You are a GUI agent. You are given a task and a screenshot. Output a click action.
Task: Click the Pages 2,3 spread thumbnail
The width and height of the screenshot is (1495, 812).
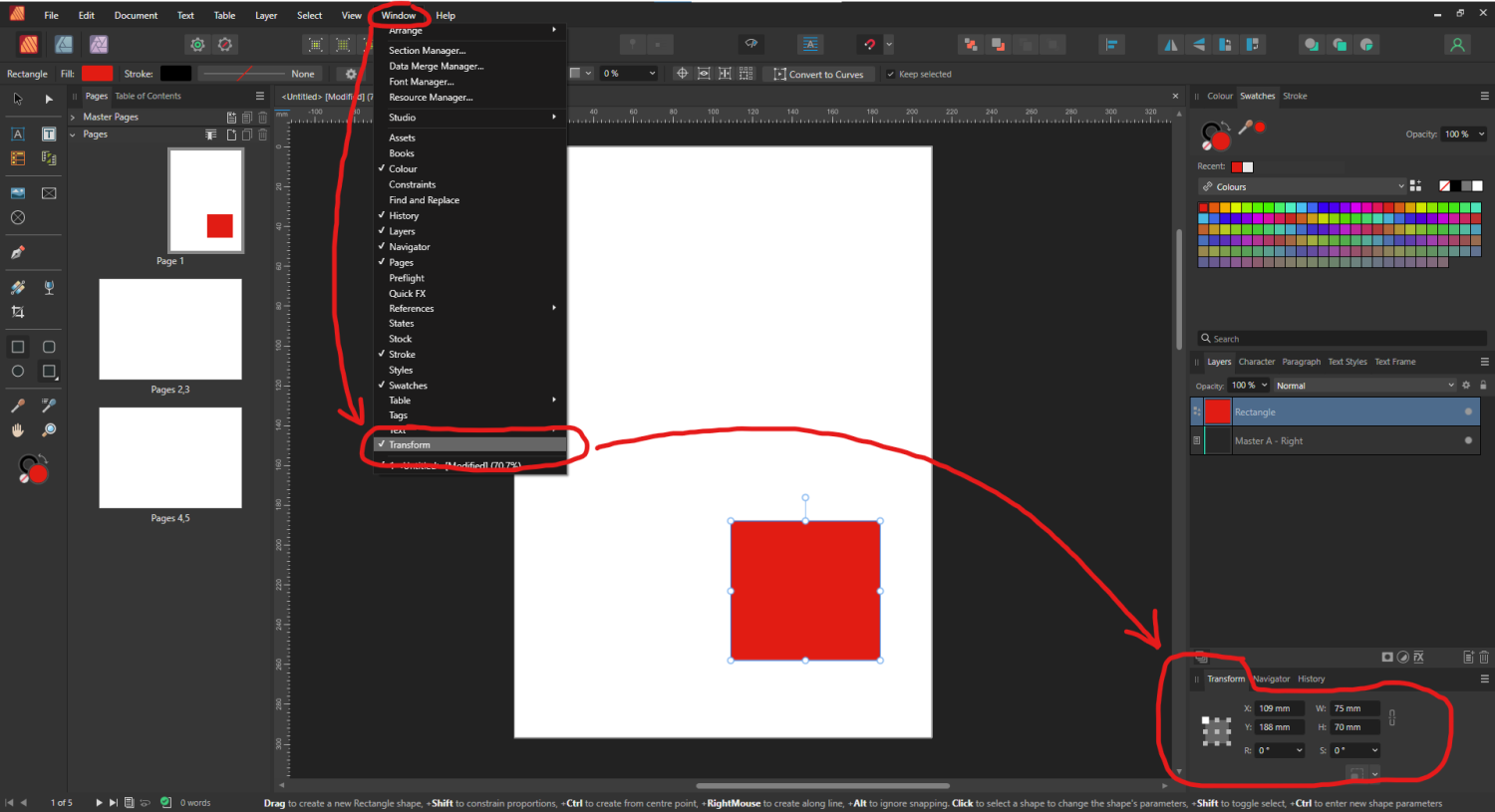pos(169,329)
